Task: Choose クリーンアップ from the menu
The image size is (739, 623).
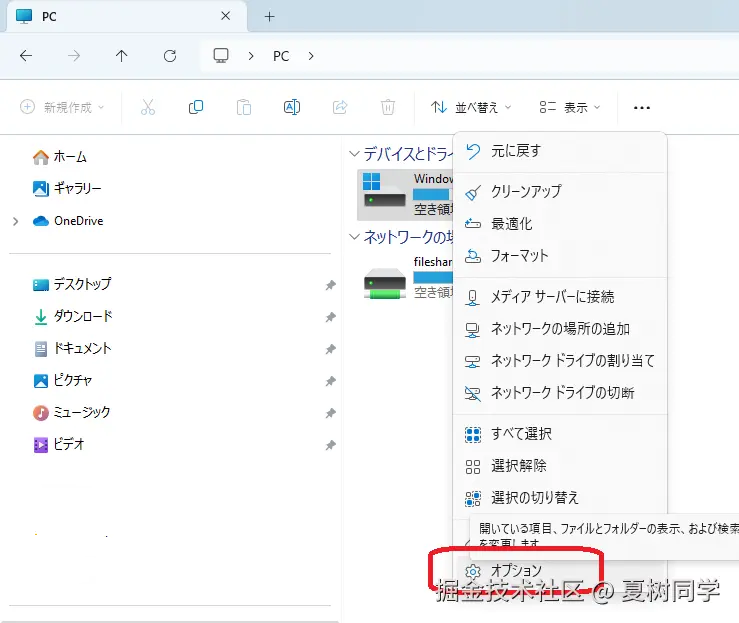Action: tap(560, 191)
